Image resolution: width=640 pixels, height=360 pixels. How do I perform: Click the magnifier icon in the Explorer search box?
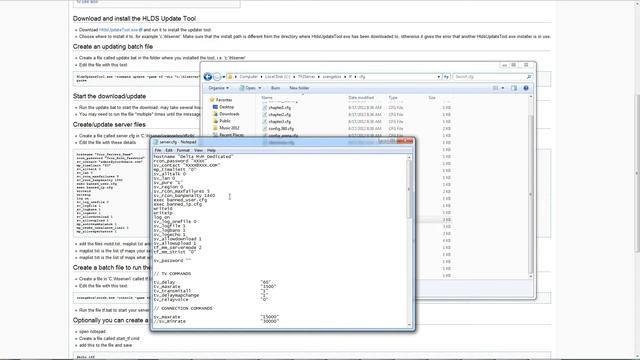529,77
